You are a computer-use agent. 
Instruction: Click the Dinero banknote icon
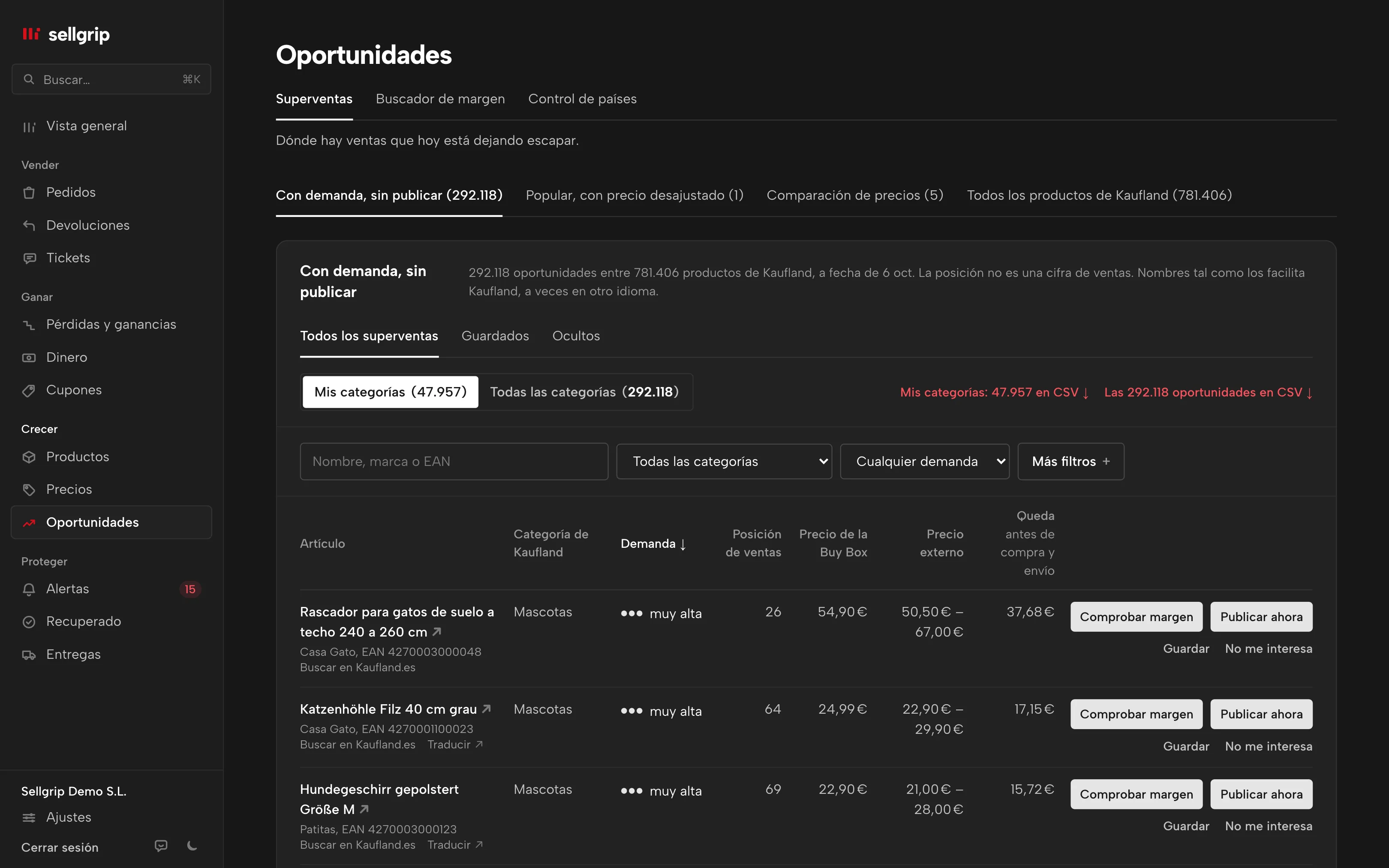coord(29,357)
